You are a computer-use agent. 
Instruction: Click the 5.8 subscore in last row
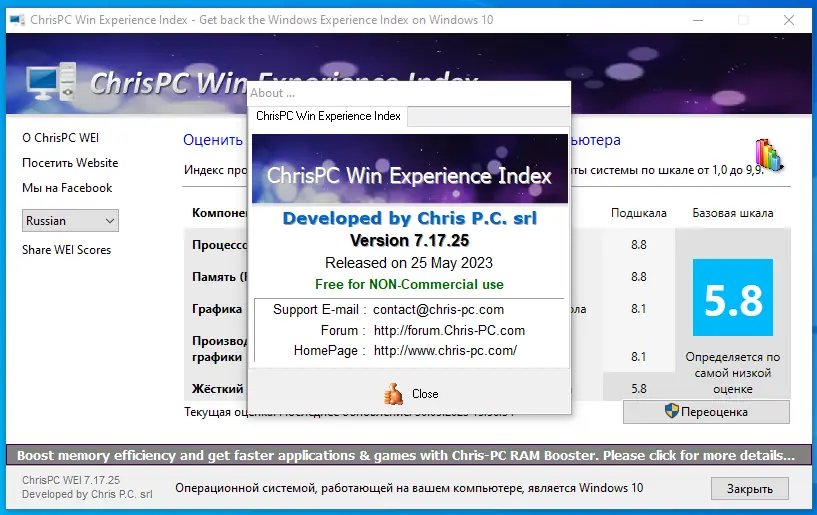639,389
